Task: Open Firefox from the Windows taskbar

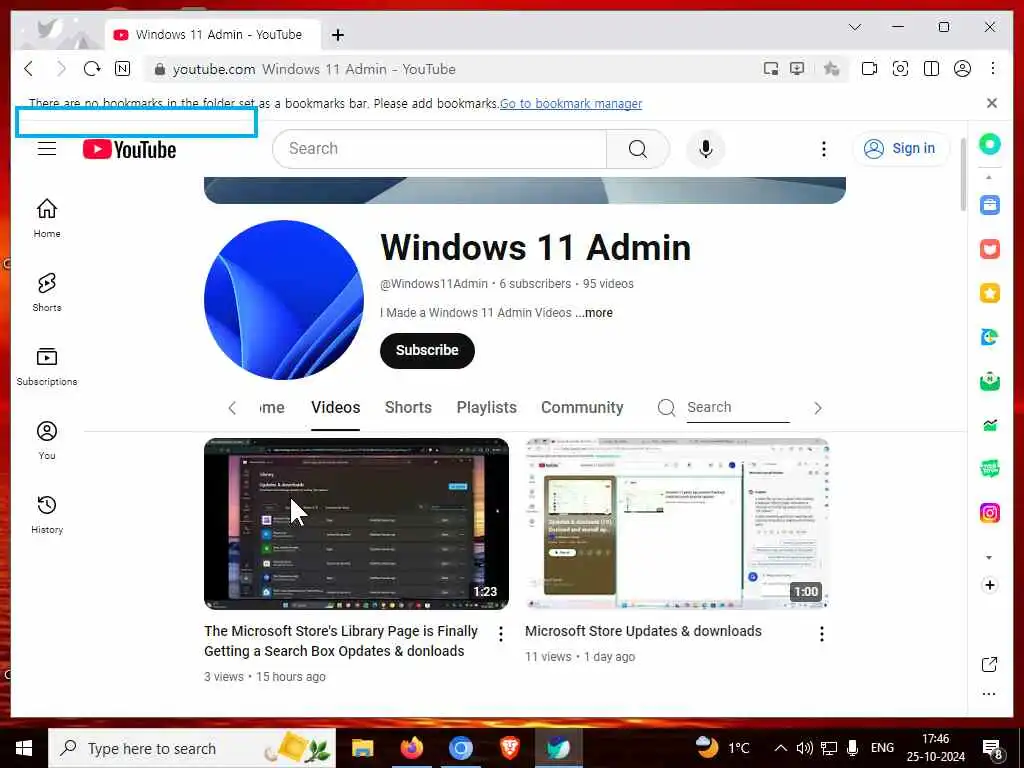Action: (411, 748)
